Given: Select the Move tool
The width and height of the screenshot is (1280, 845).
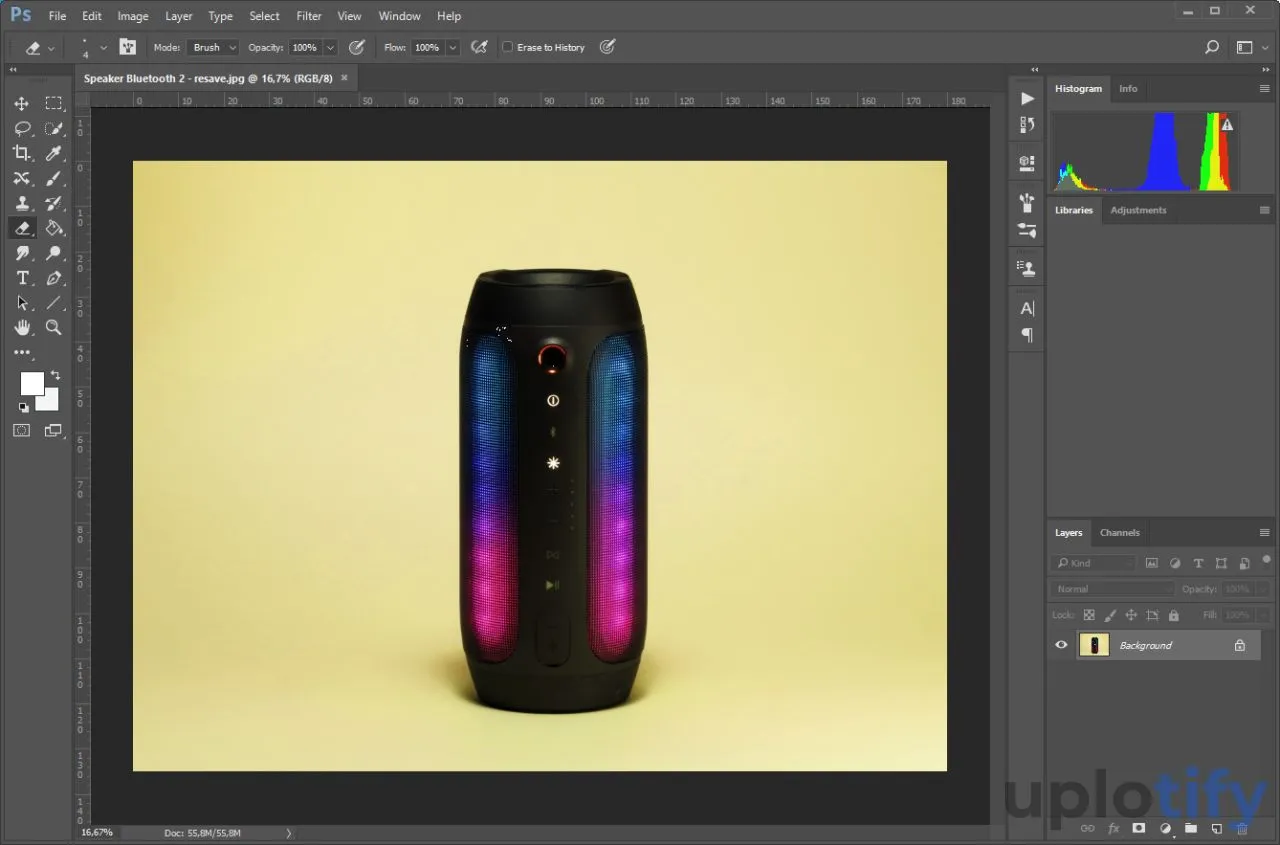Looking at the screenshot, I should 22,104.
